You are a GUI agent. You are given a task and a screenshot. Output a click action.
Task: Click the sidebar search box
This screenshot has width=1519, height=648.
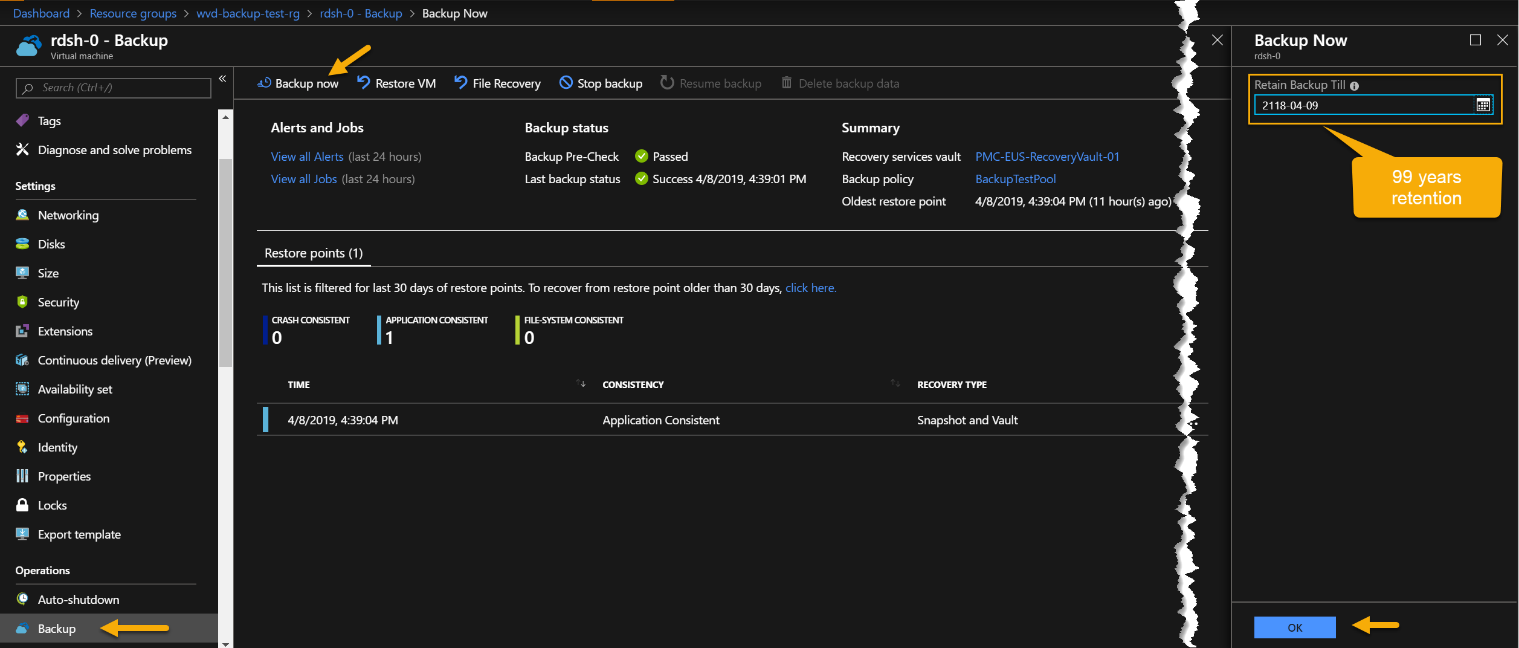[113, 88]
